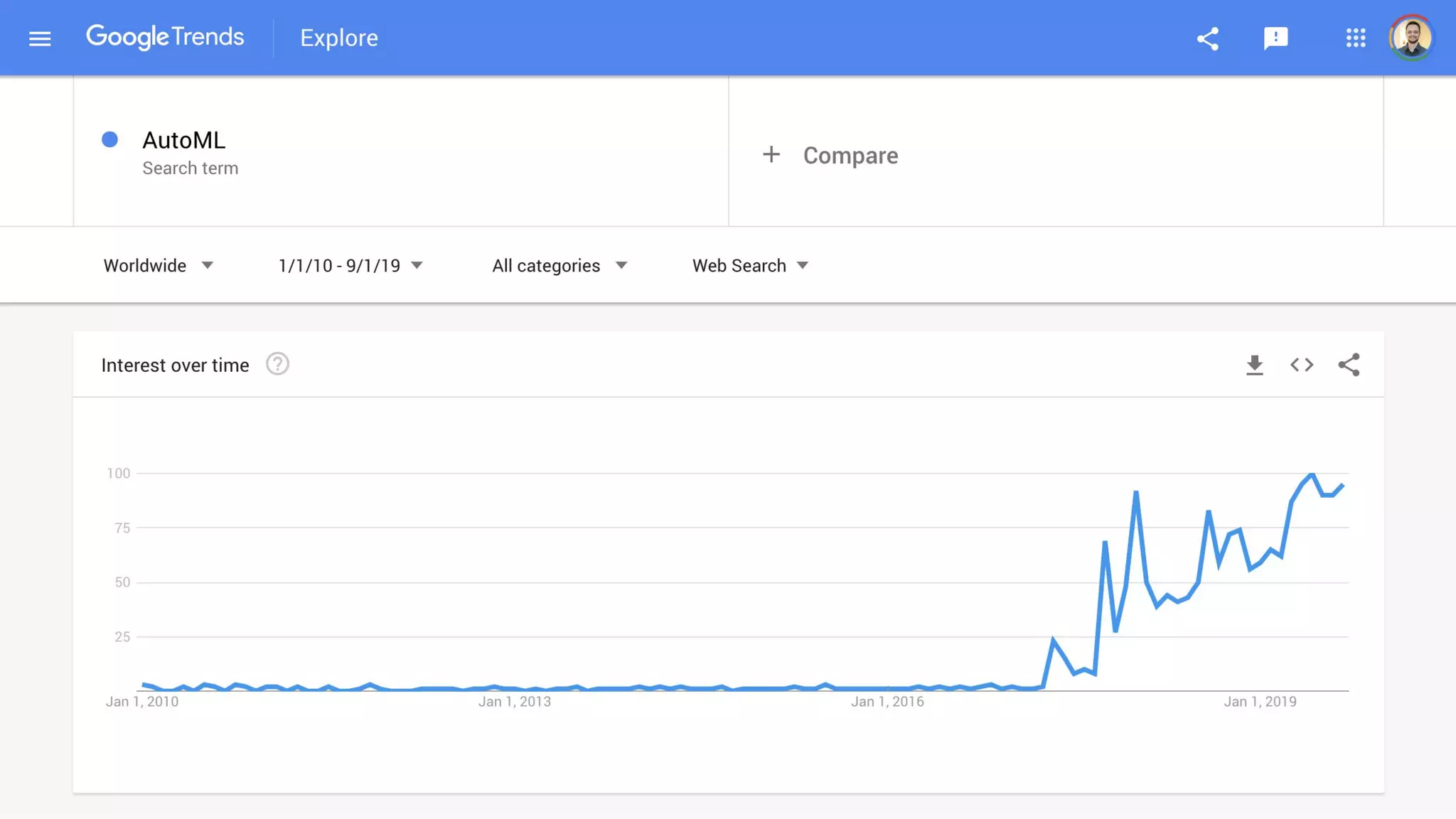Open the 1/1/10 - 9/1/19 date range dropdown
The width and height of the screenshot is (1456, 819).
coord(350,266)
